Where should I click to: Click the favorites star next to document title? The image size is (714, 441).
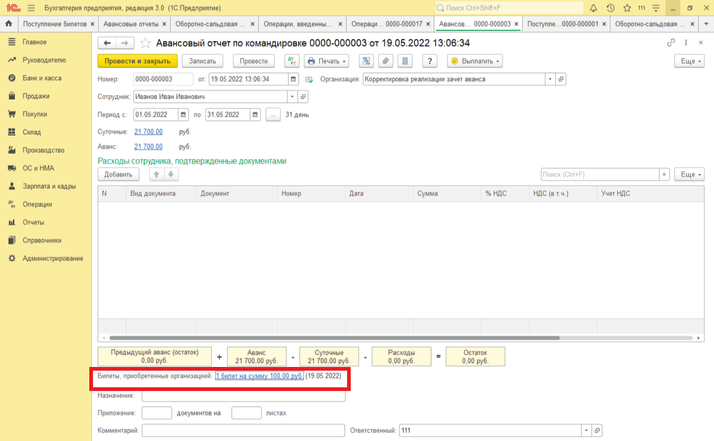coord(145,44)
